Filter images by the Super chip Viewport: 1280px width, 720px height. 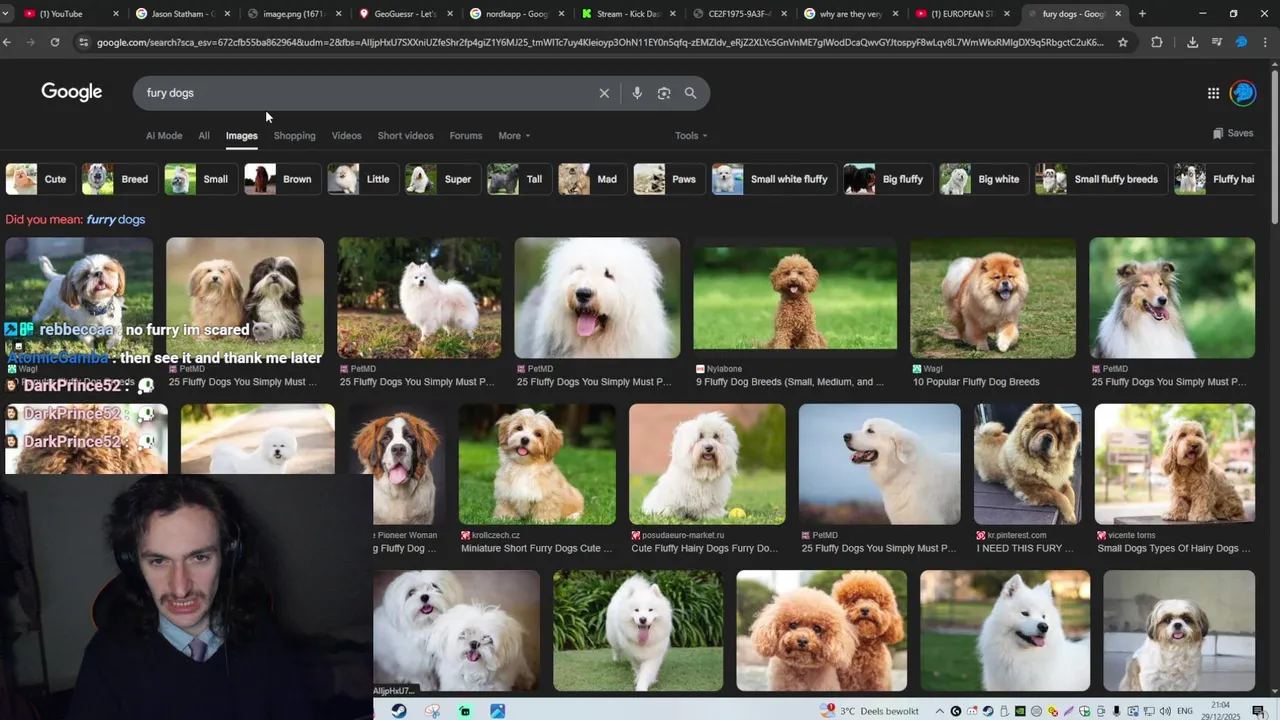coord(441,179)
